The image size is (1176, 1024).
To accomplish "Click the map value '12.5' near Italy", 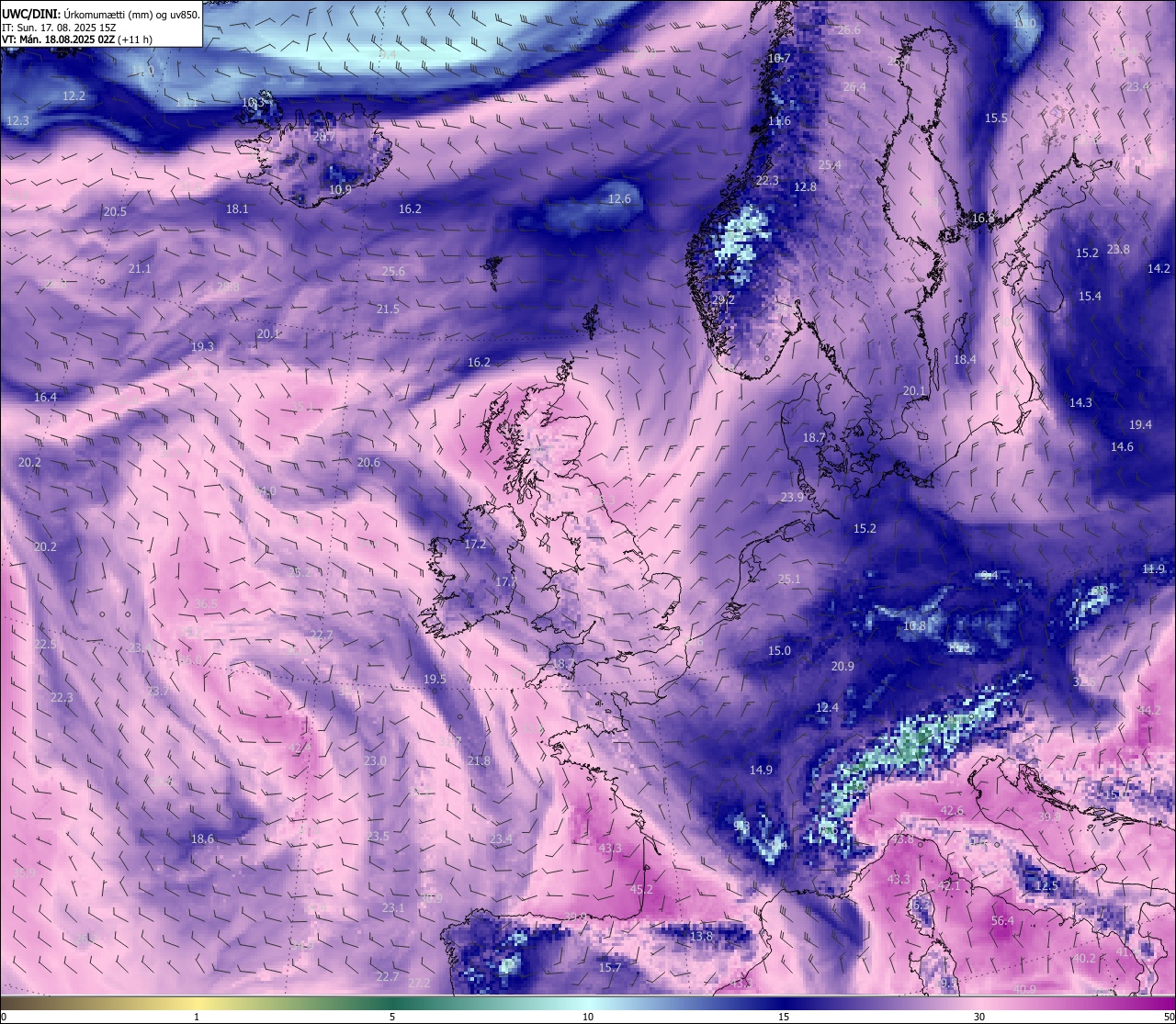I will click(x=1046, y=887).
